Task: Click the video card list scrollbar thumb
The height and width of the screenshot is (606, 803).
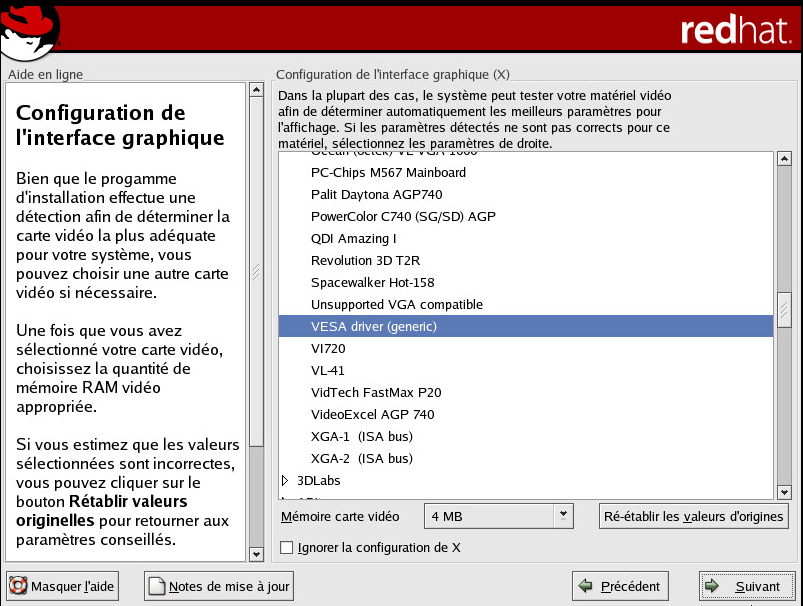Action: (x=784, y=309)
